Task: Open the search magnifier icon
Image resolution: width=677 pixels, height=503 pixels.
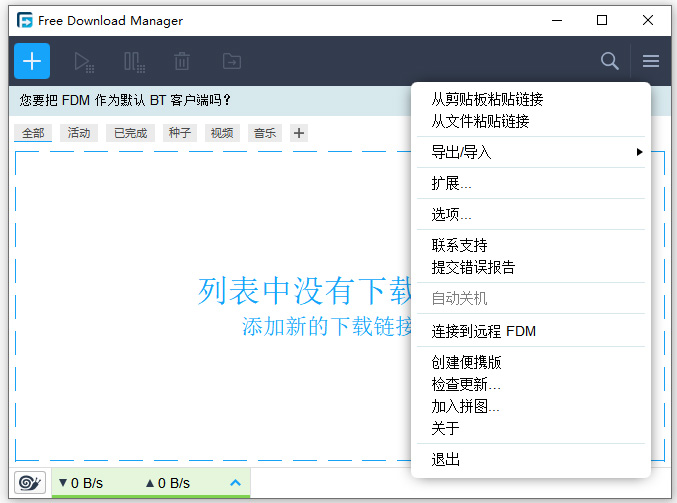Action: 609,61
